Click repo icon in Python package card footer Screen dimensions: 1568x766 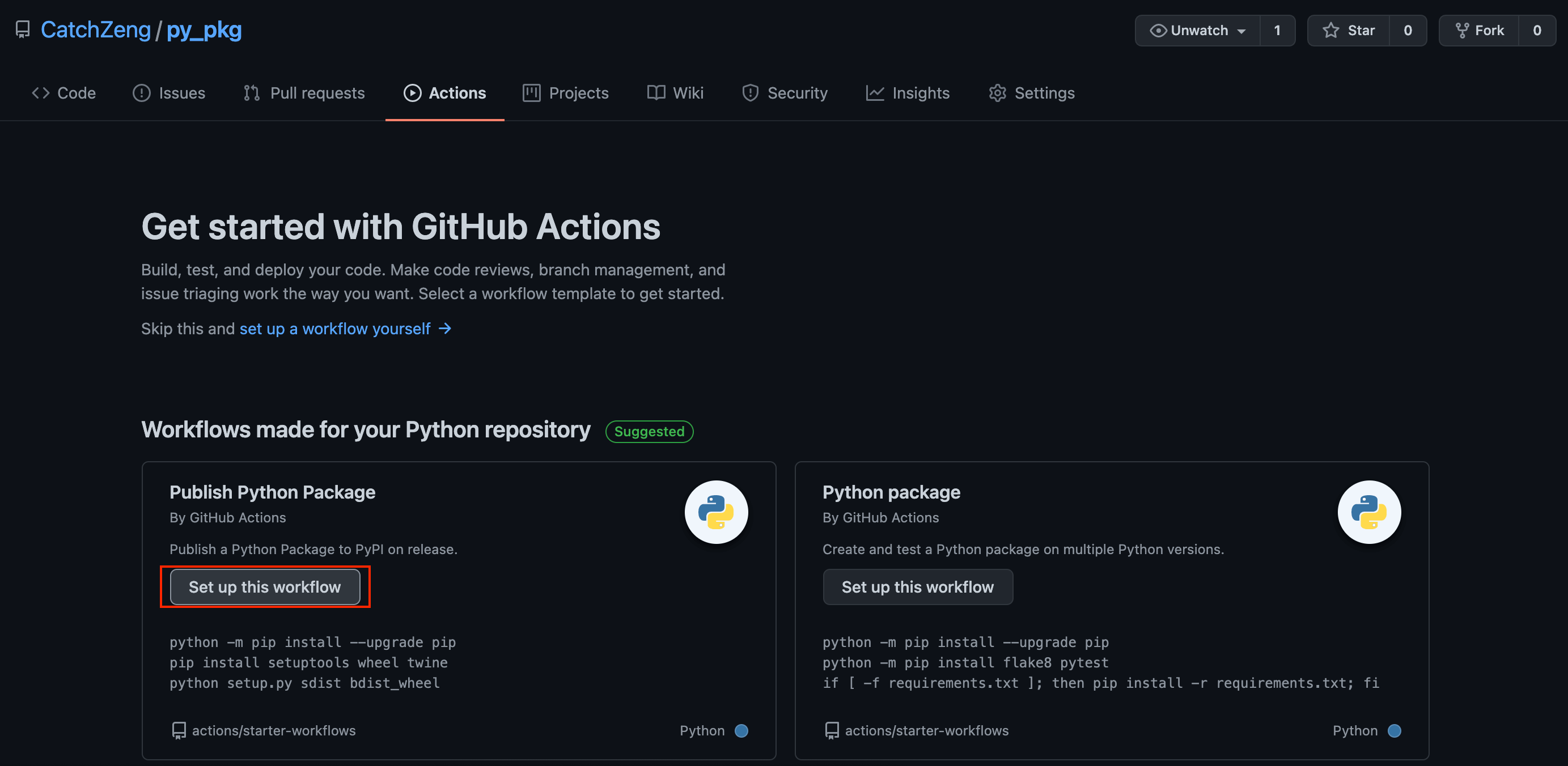(832, 731)
